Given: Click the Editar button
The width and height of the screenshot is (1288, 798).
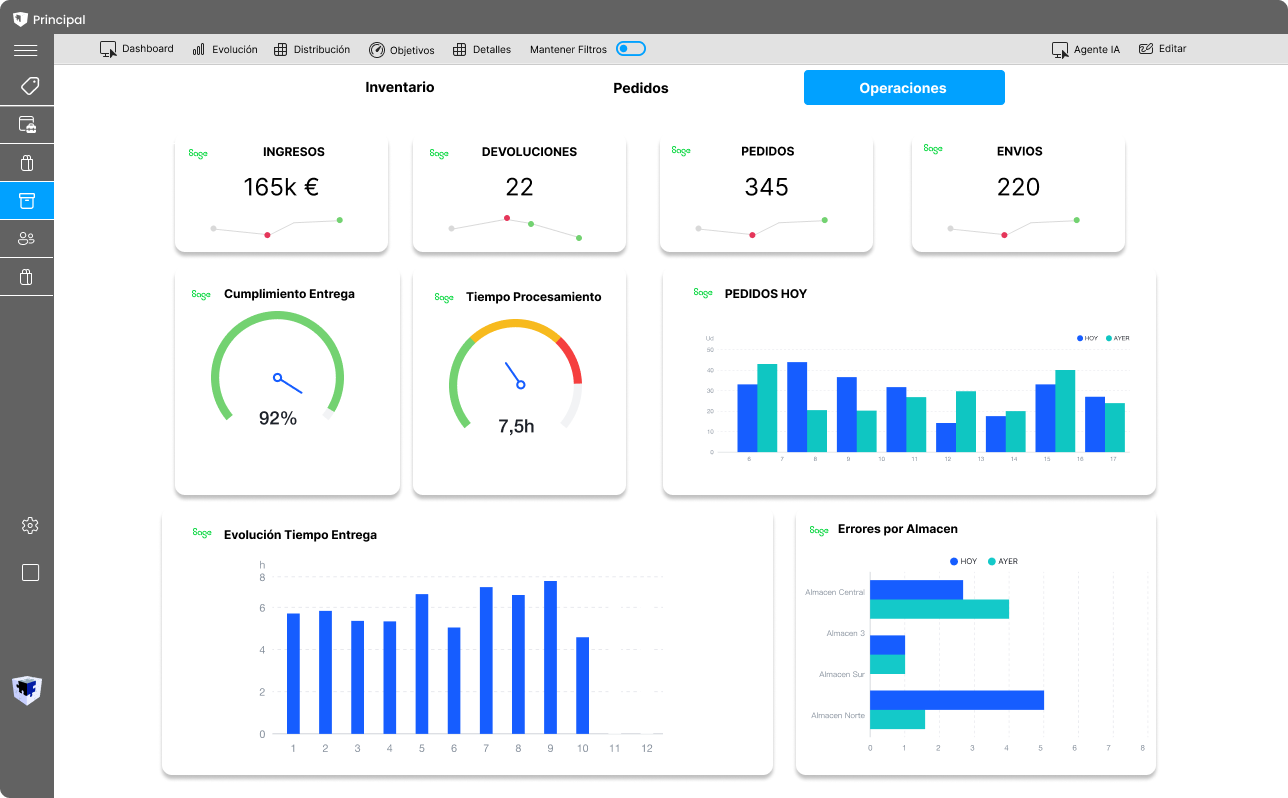Looking at the screenshot, I should (x=1162, y=48).
